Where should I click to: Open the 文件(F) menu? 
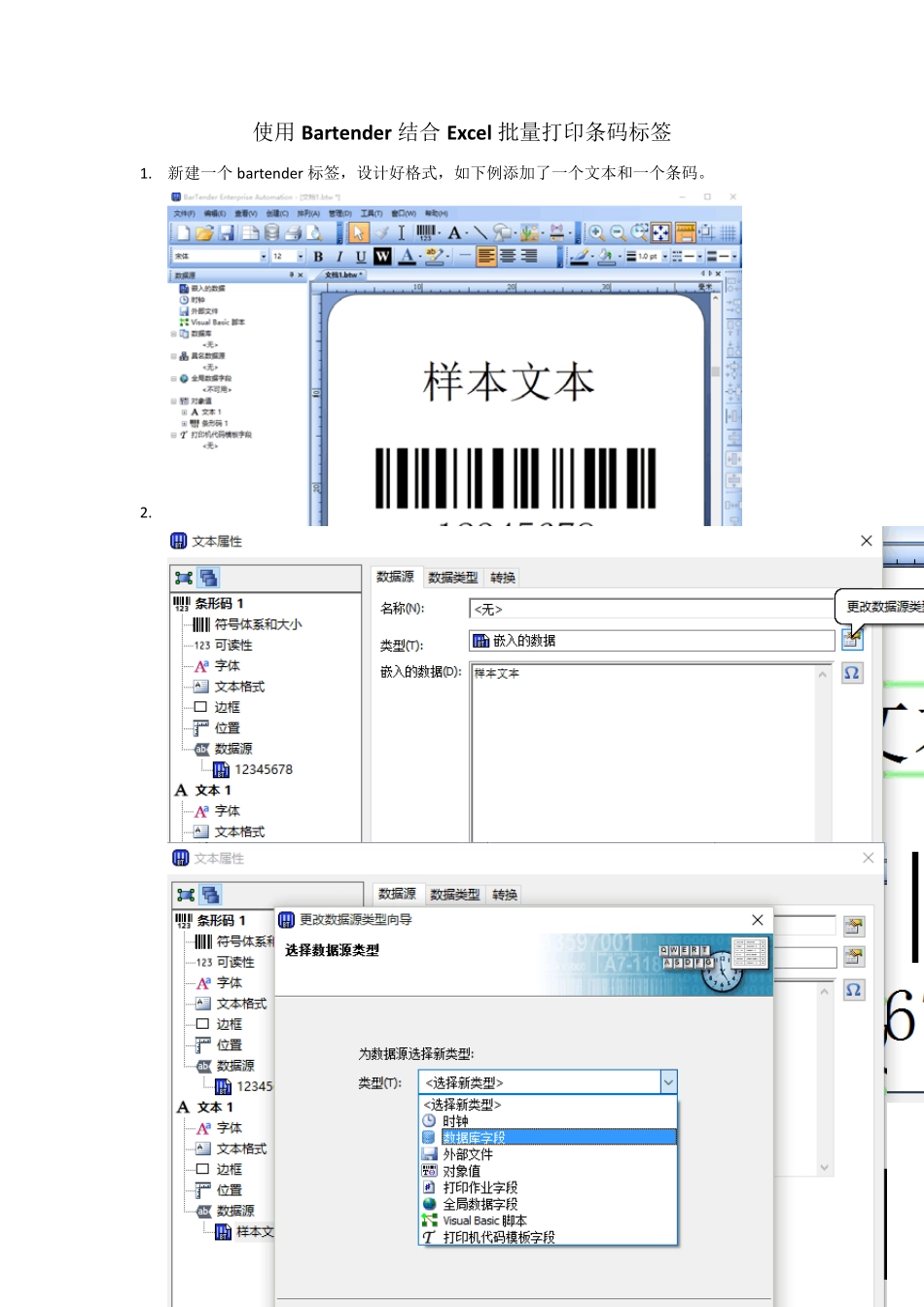point(185,213)
